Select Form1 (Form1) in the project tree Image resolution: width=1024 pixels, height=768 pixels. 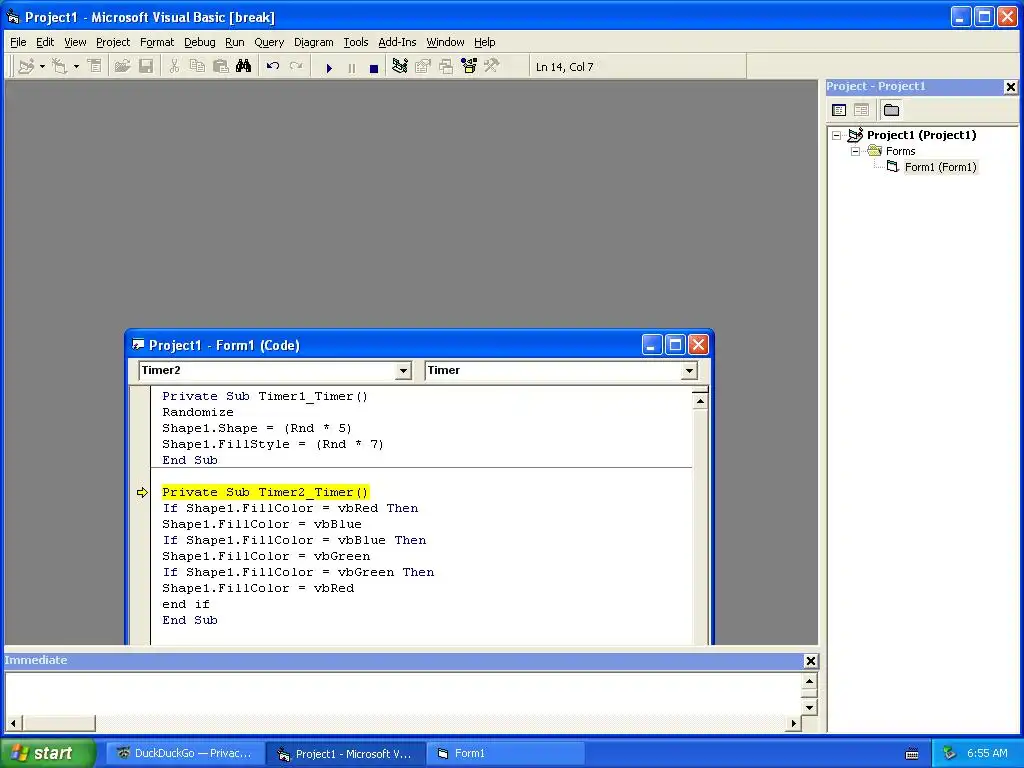[x=940, y=167]
